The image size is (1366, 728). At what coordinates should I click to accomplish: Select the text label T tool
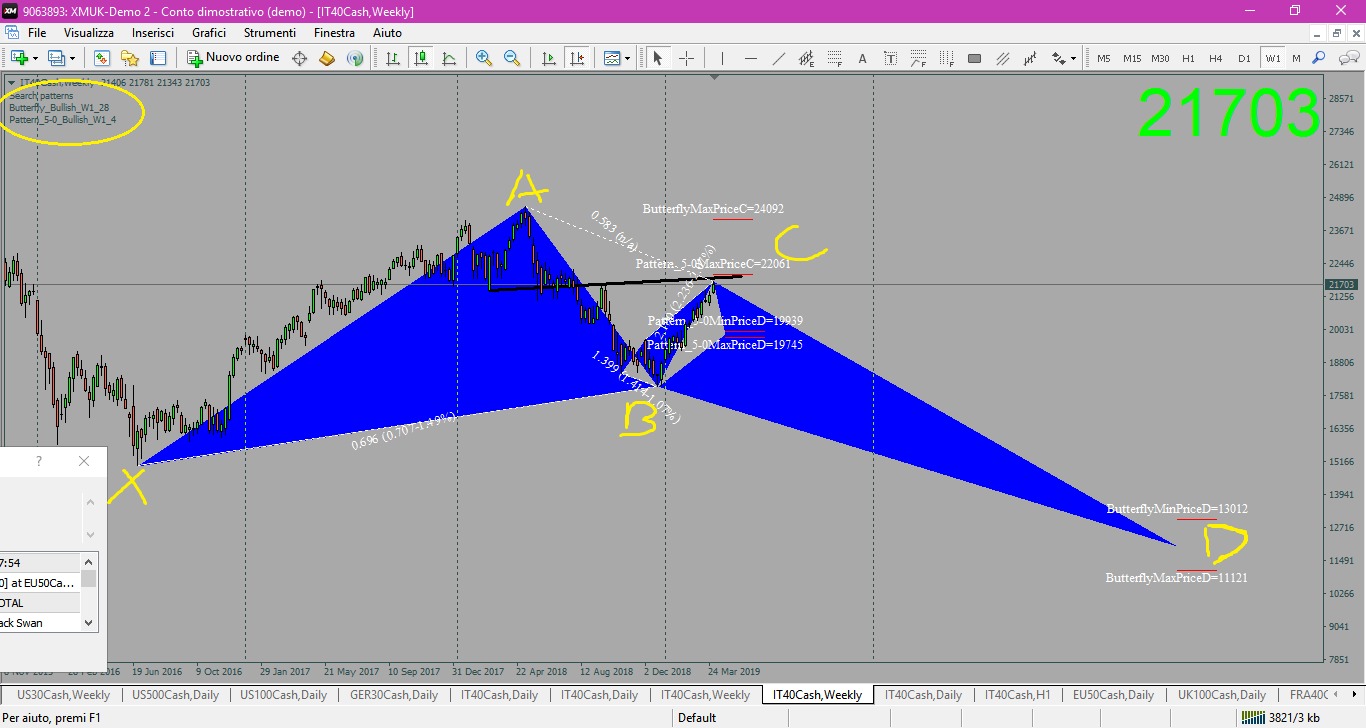coord(890,58)
